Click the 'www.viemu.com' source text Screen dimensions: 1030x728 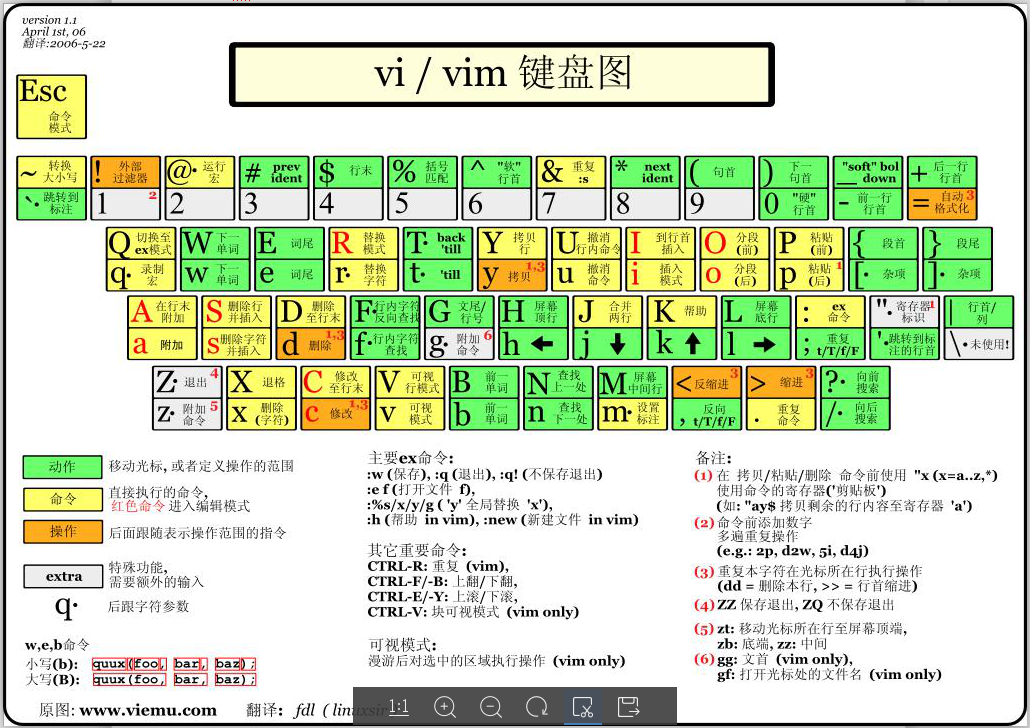coord(148,710)
